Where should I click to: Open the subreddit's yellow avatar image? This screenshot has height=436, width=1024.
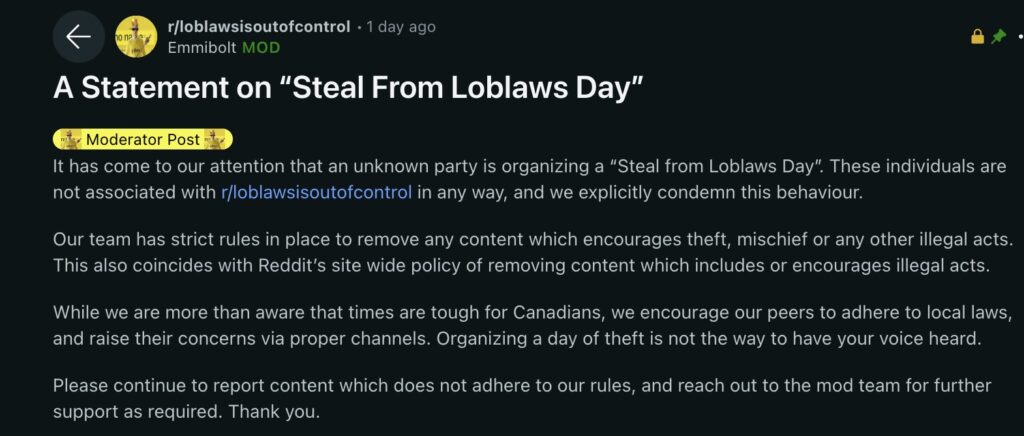click(136, 37)
